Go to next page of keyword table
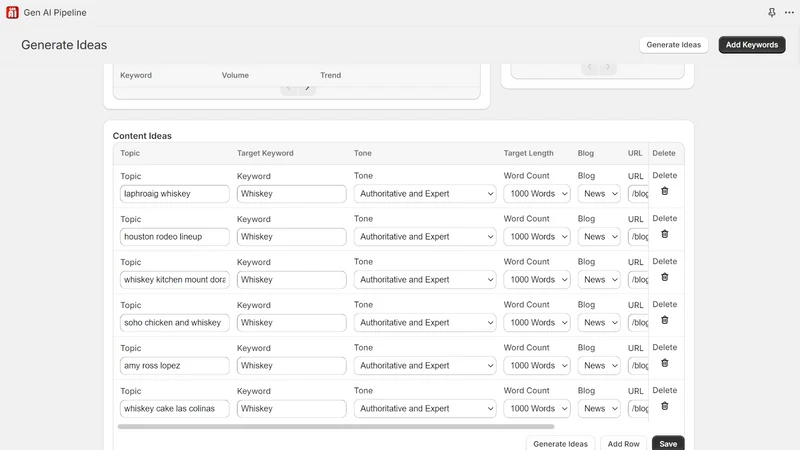The width and height of the screenshot is (800, 450). (307, 88)
